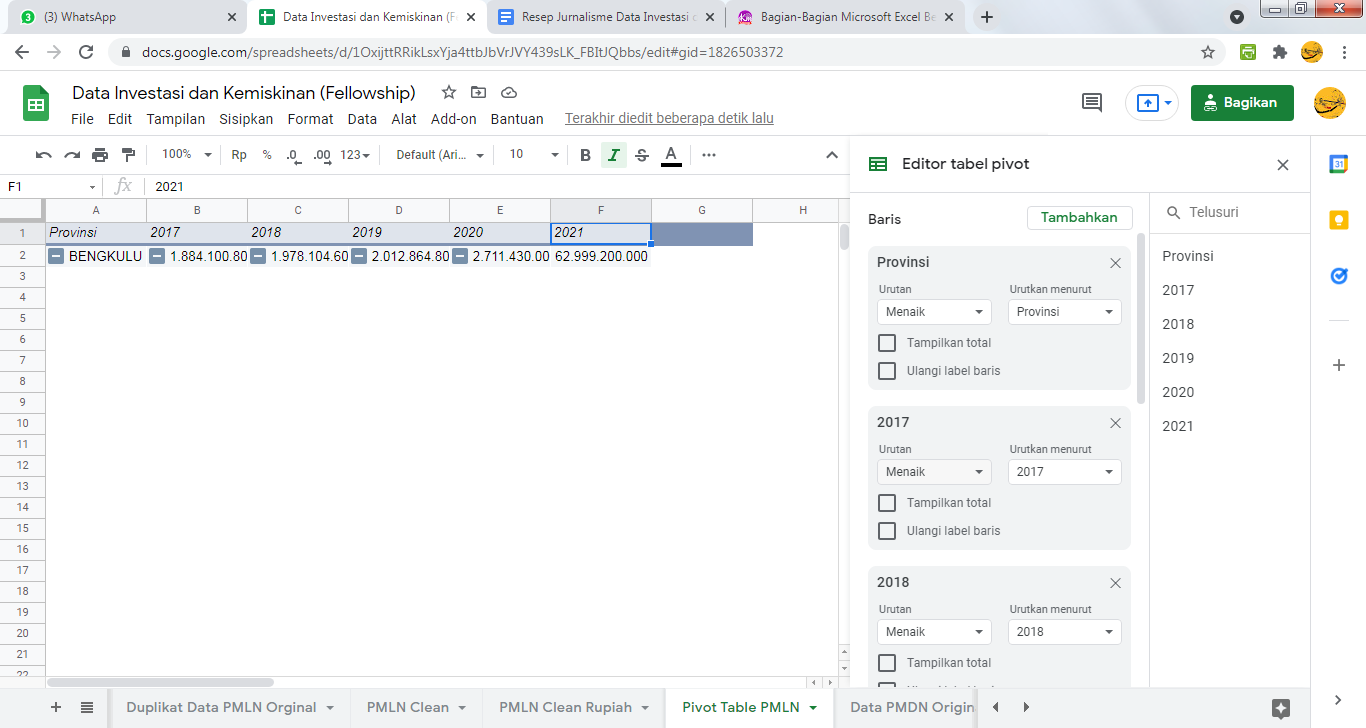Viewport: 1366px width, 728px height.
Task: Open Urutan dropdown in Provinsi section
Action: pos(934,312)
